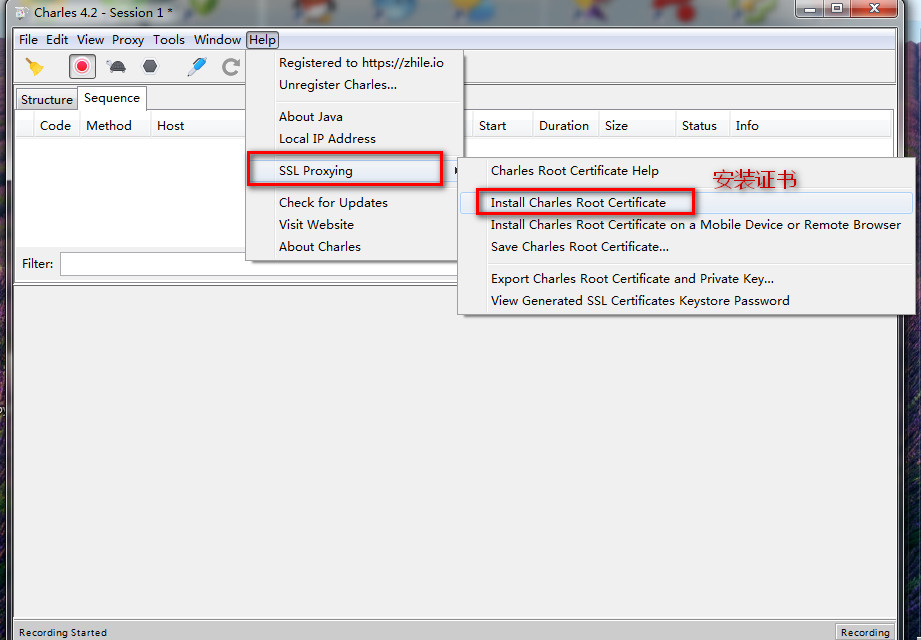Select the pen compose icon
Viewport: 921px width, 640px height.
coord(197,66)
